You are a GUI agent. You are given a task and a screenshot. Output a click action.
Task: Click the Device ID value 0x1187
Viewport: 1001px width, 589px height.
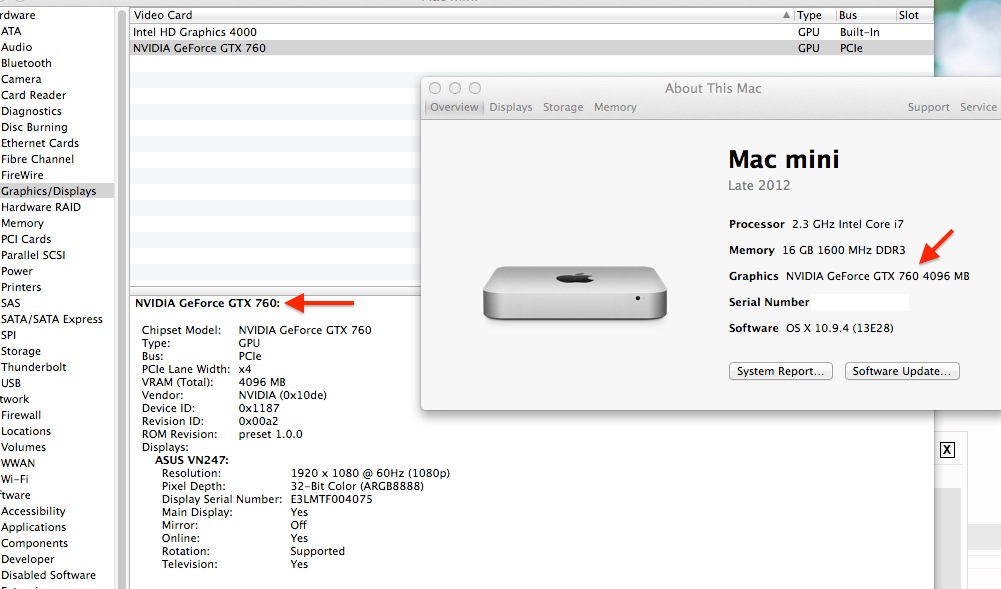[259, 408]
